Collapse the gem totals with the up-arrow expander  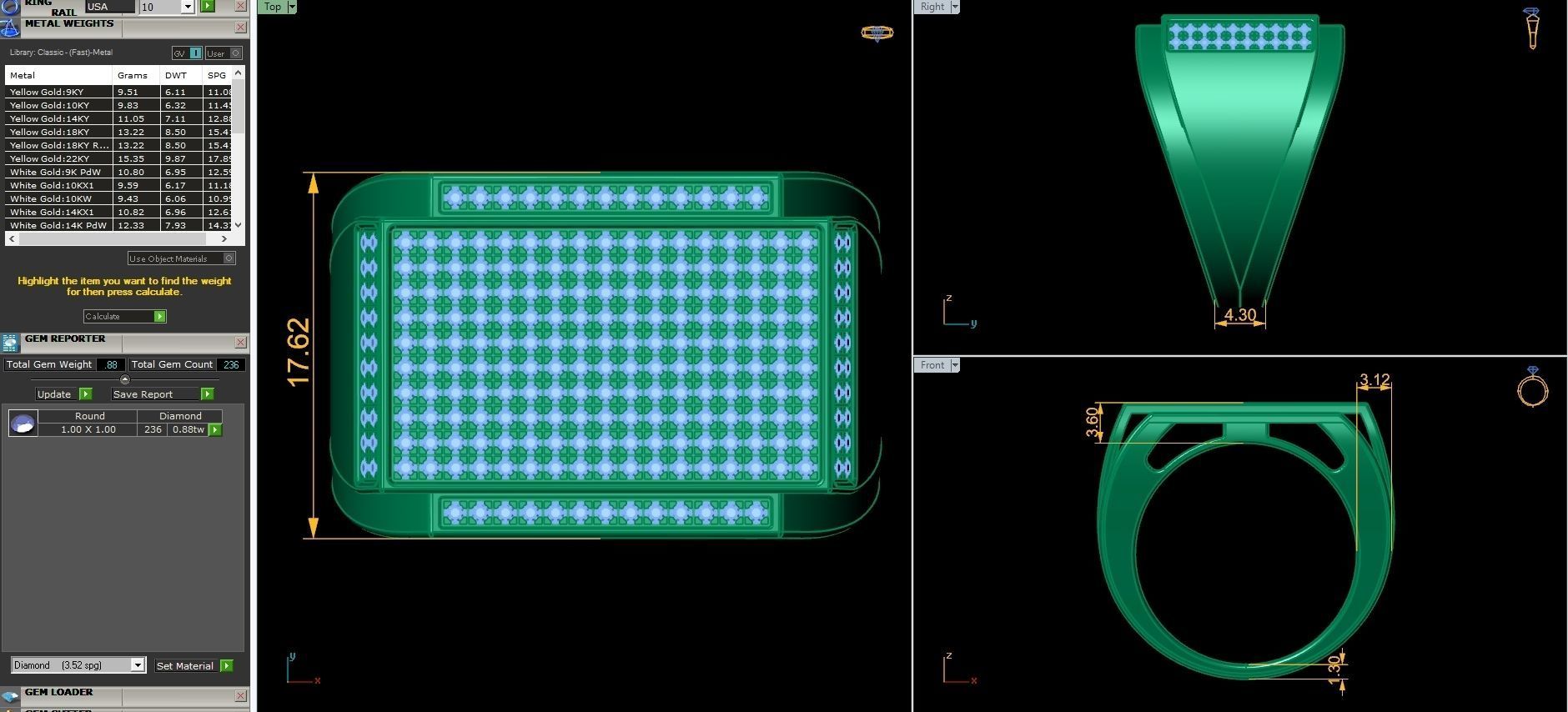[125, 379]
